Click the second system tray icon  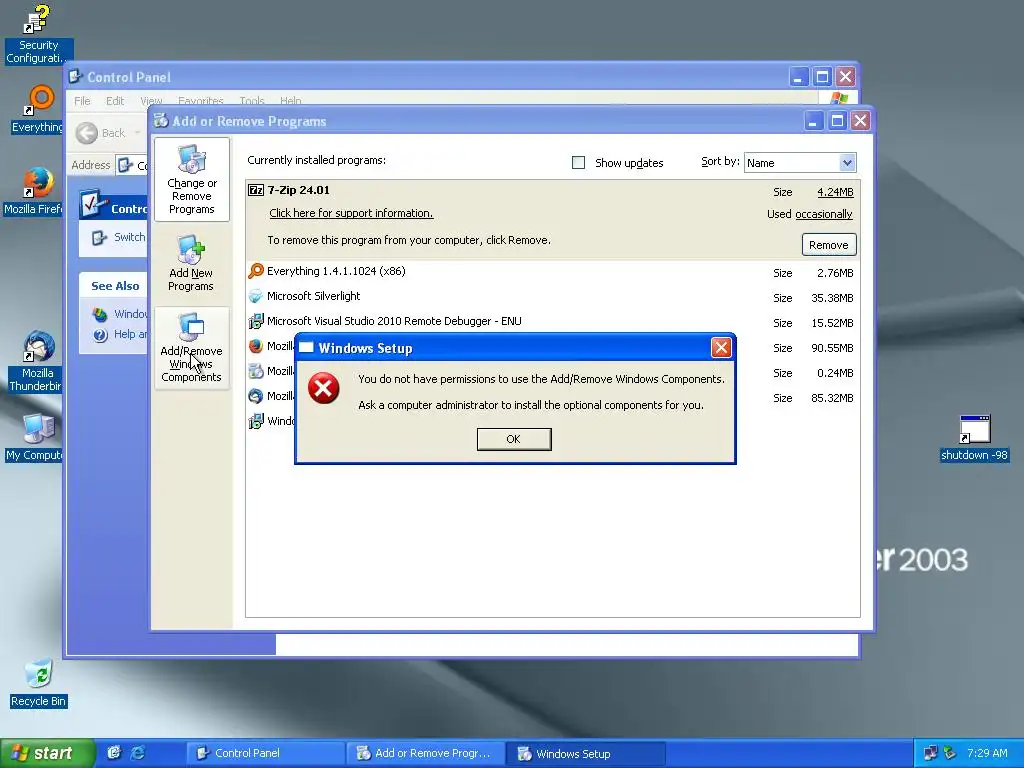[x=950, y=753]
